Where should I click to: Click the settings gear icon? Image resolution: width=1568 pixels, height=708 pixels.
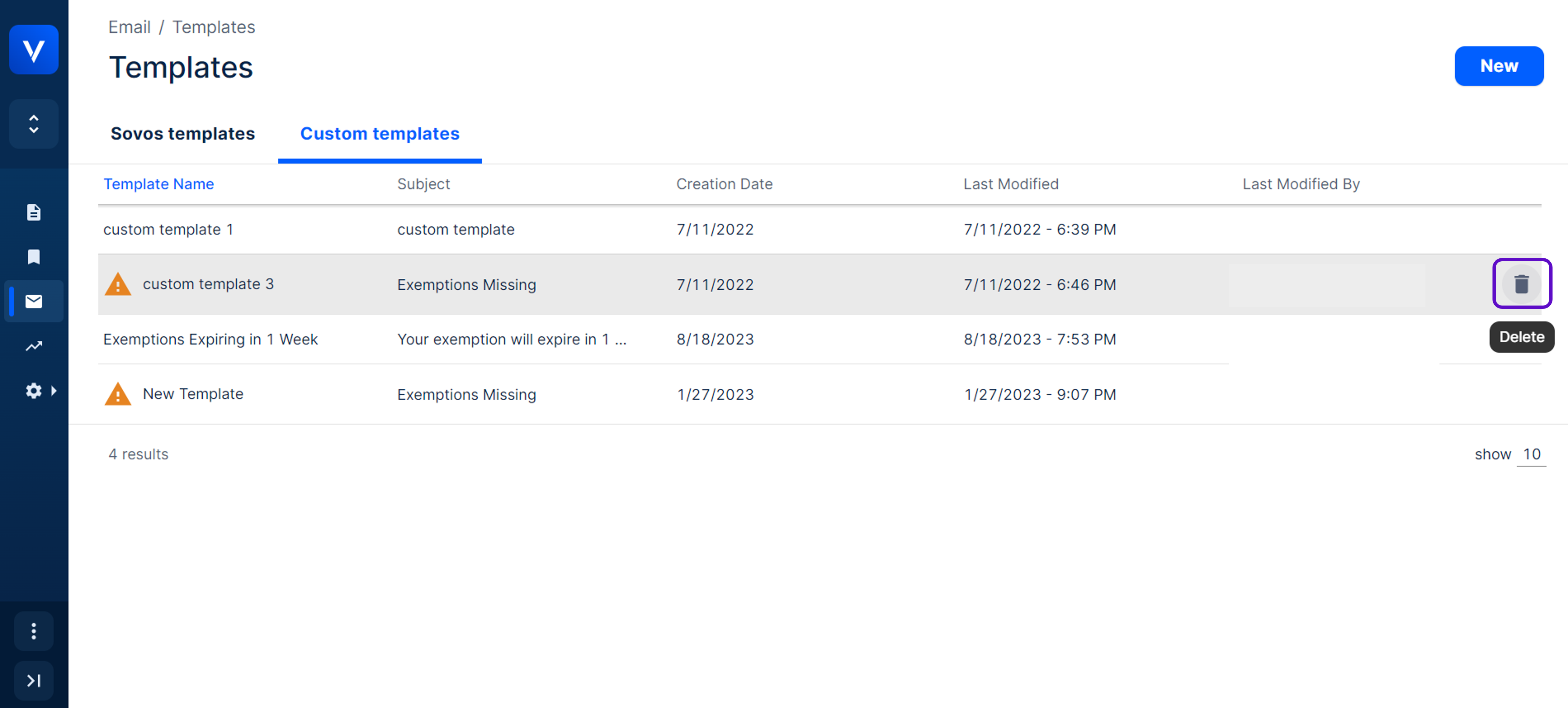click(34, 391)
